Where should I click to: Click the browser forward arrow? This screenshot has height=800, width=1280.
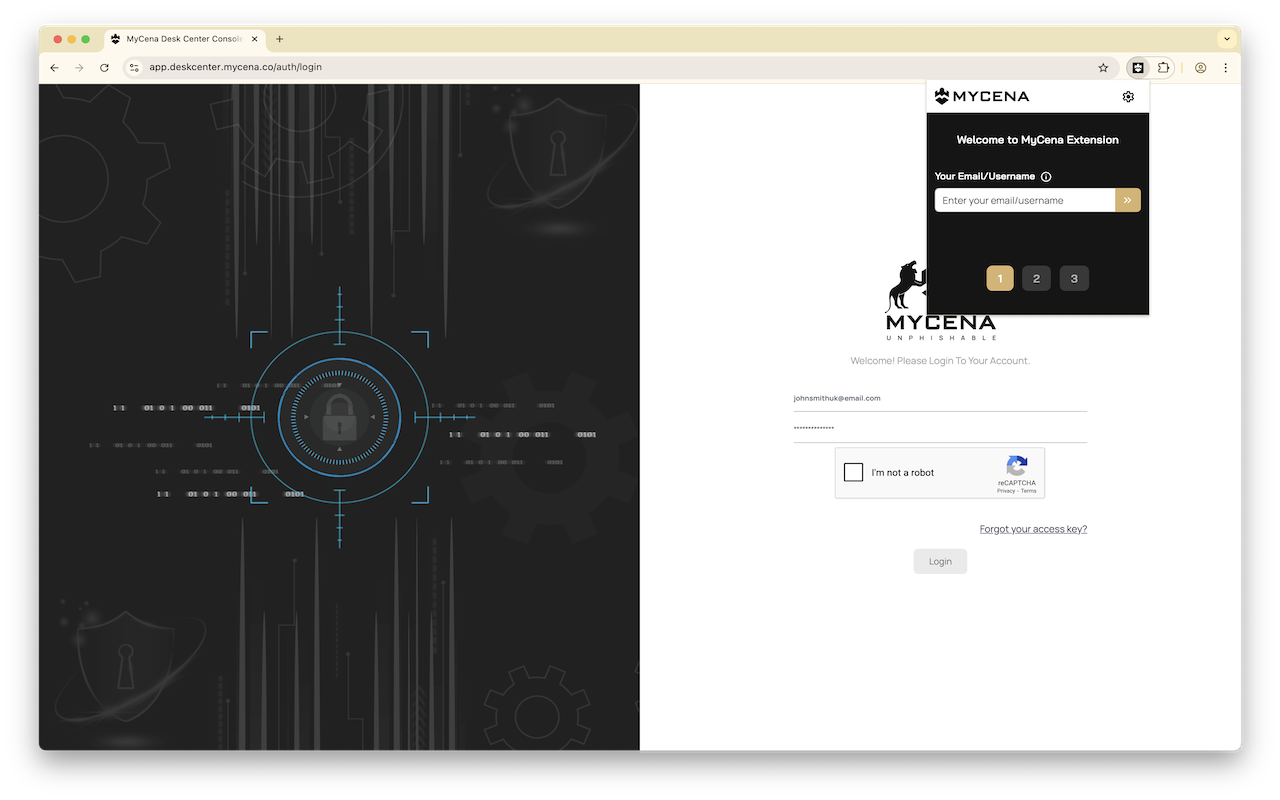coord(80,68)
